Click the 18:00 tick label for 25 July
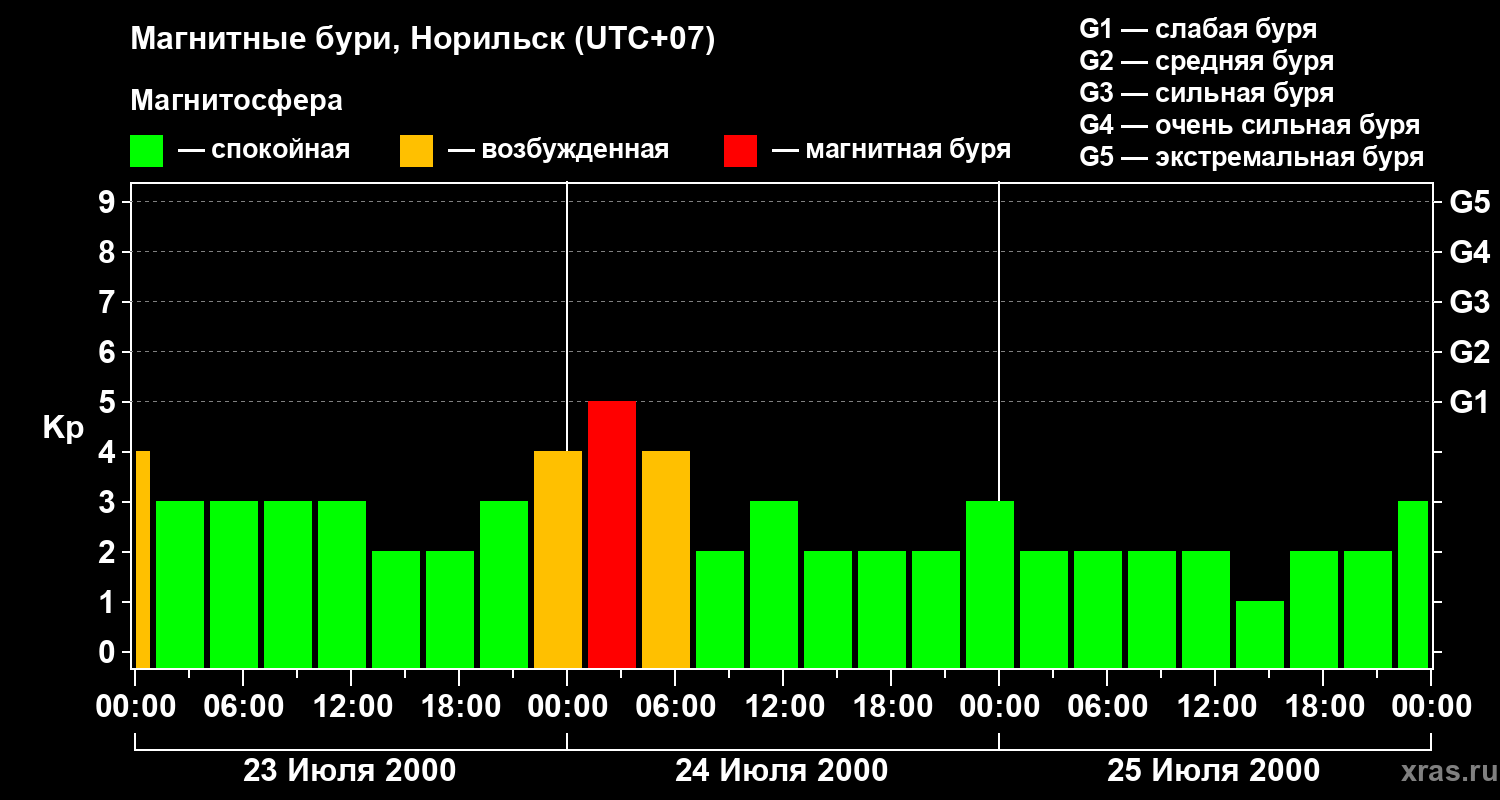 click(x=1323, y=707)
